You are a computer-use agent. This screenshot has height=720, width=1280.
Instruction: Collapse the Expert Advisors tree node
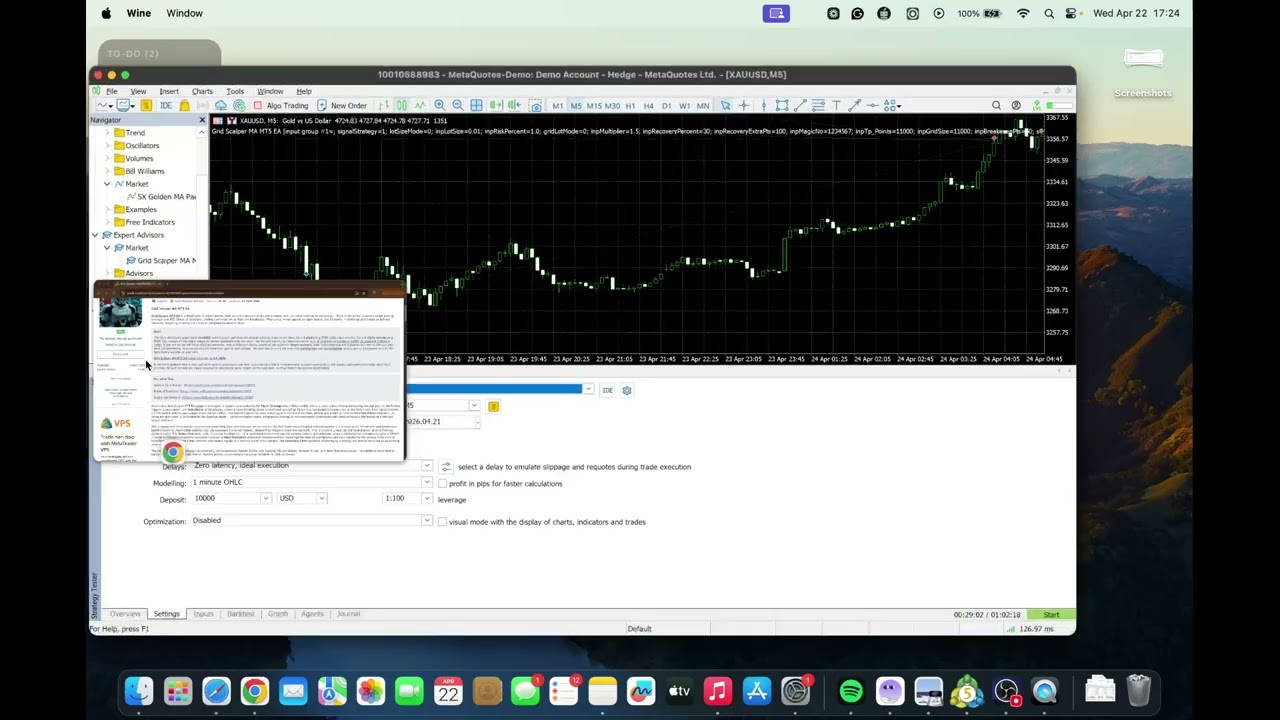[x=95, y=235]
